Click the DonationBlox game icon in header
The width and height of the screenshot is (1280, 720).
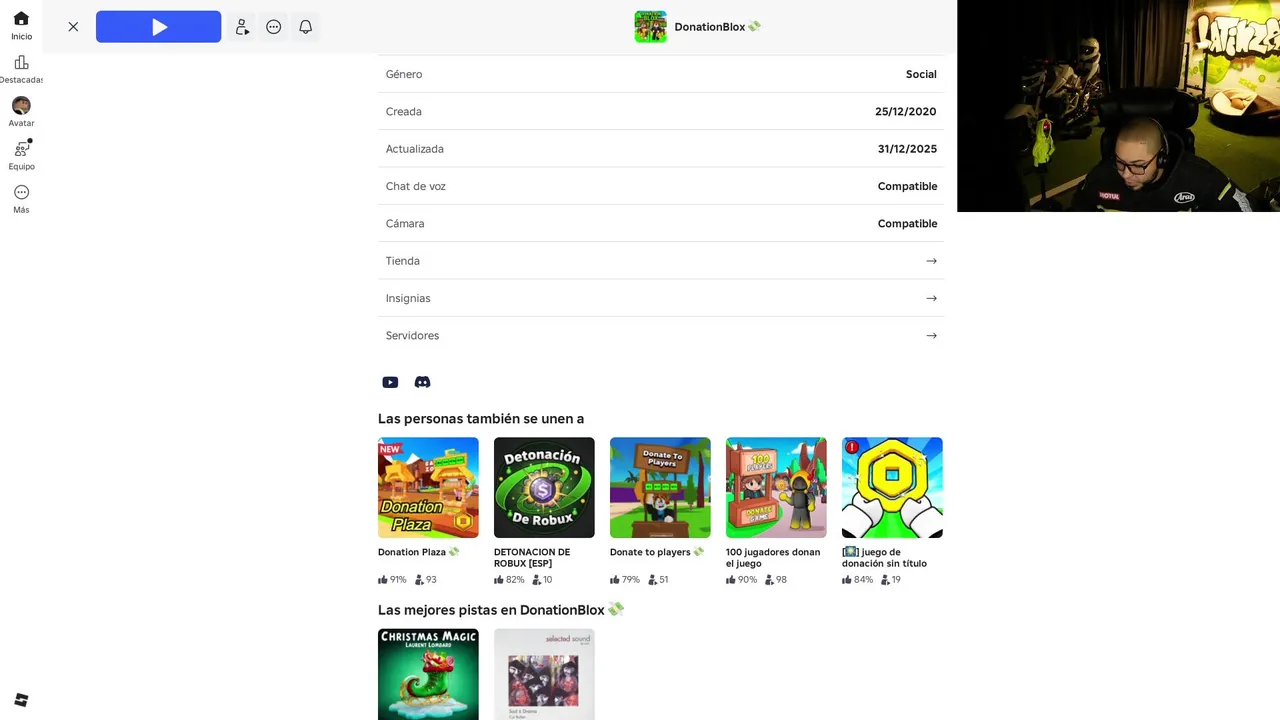(650, 27)
